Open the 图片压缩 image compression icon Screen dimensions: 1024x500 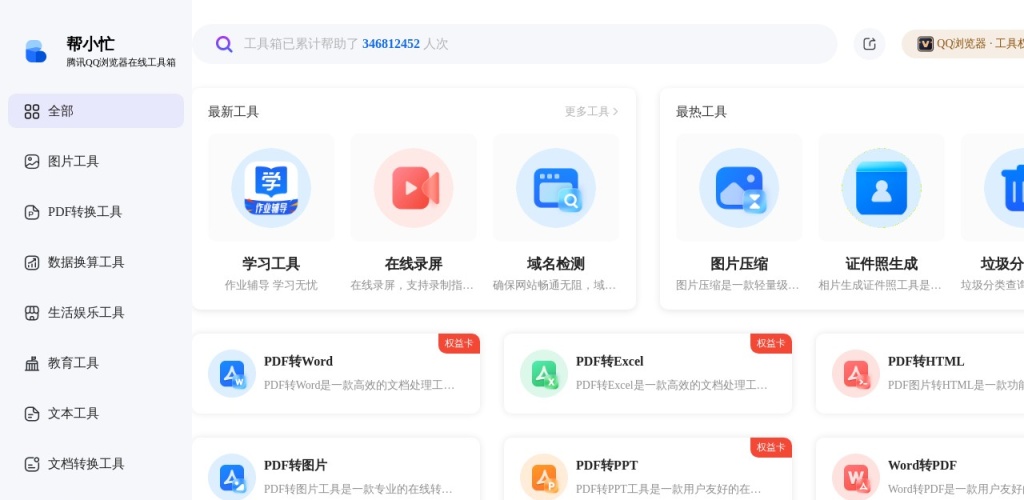(739, 188)
